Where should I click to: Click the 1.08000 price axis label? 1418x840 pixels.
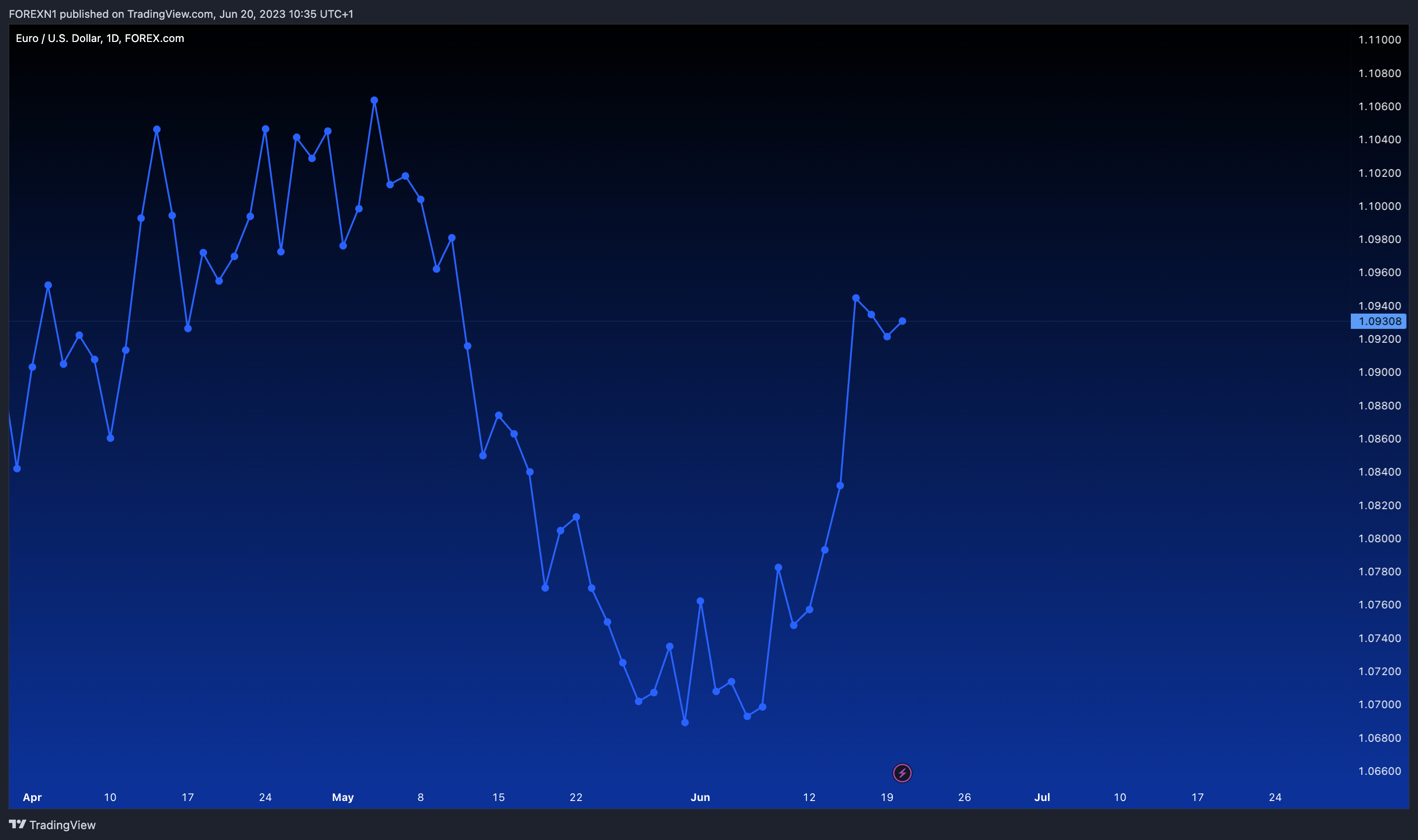click(x=1379, y=538)
